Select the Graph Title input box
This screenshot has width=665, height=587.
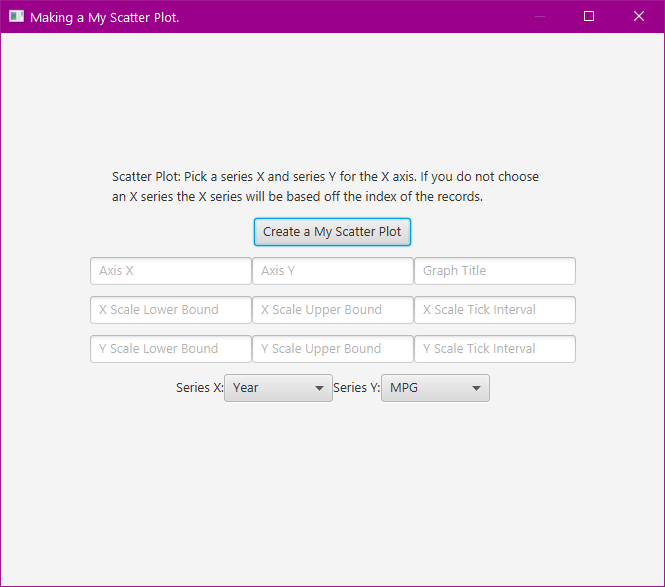494,271
